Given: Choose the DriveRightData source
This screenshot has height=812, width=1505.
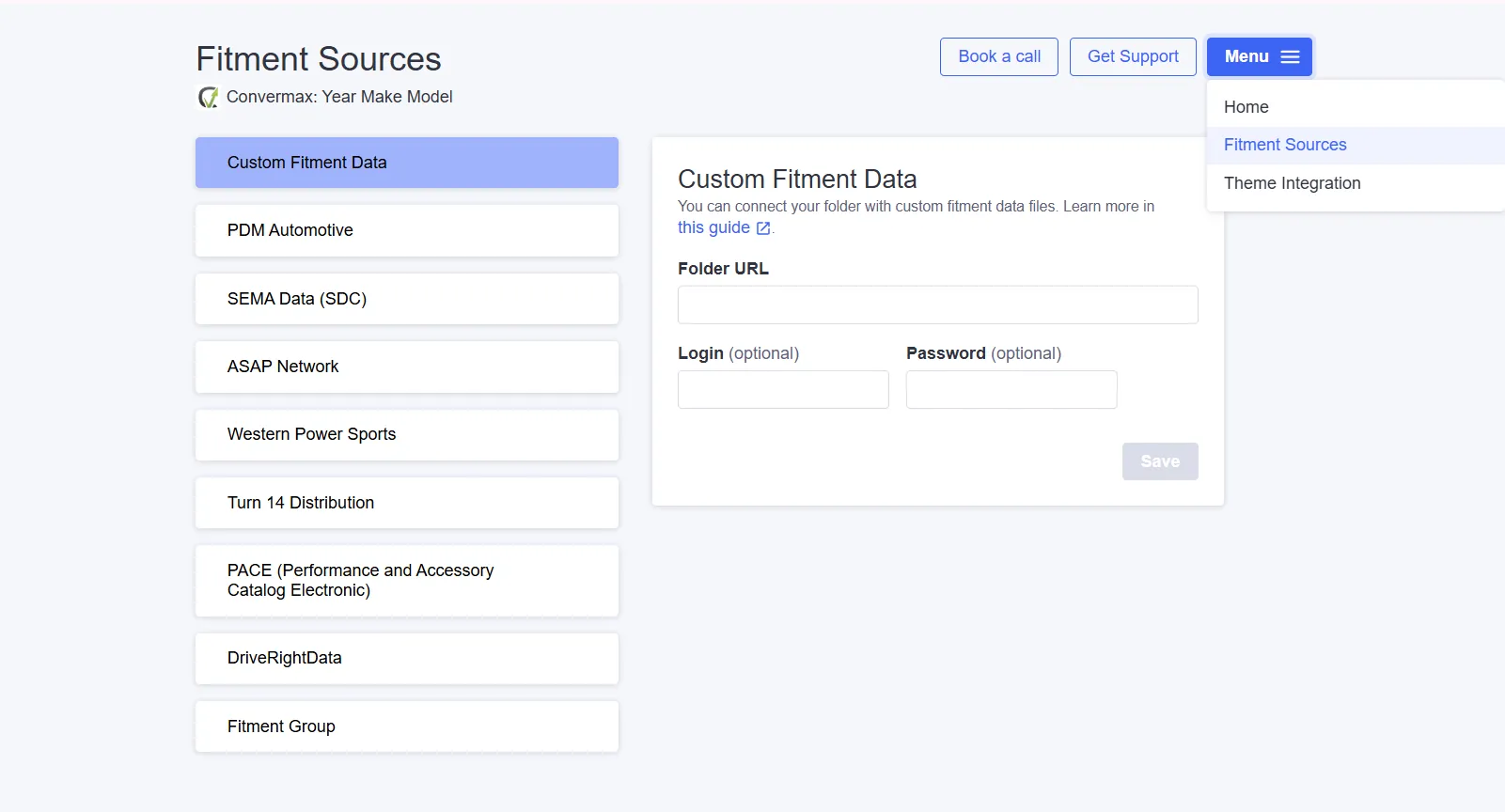Looking at the screenshot, I should (406, 658).
